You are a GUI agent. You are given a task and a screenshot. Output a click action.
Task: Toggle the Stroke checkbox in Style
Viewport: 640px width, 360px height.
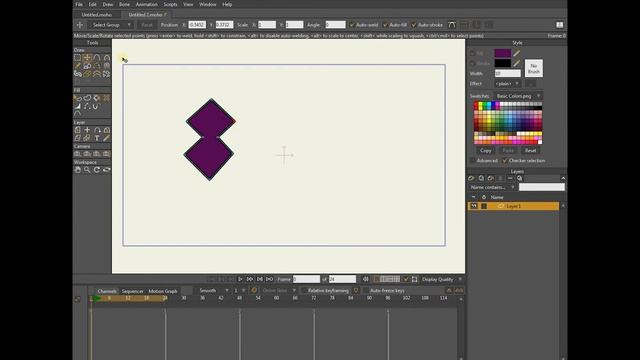(x=472, y=63)
